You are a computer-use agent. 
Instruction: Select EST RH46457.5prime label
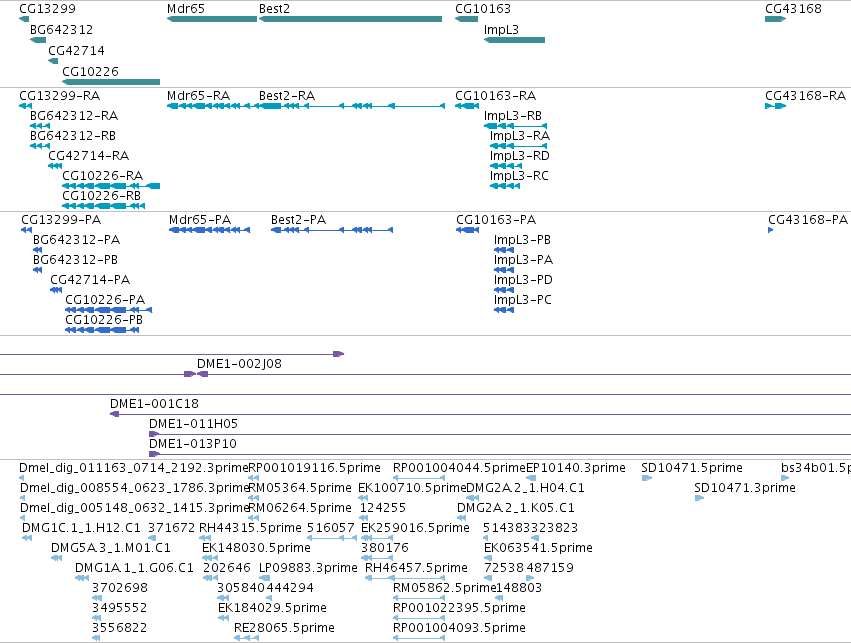(416, 568)
